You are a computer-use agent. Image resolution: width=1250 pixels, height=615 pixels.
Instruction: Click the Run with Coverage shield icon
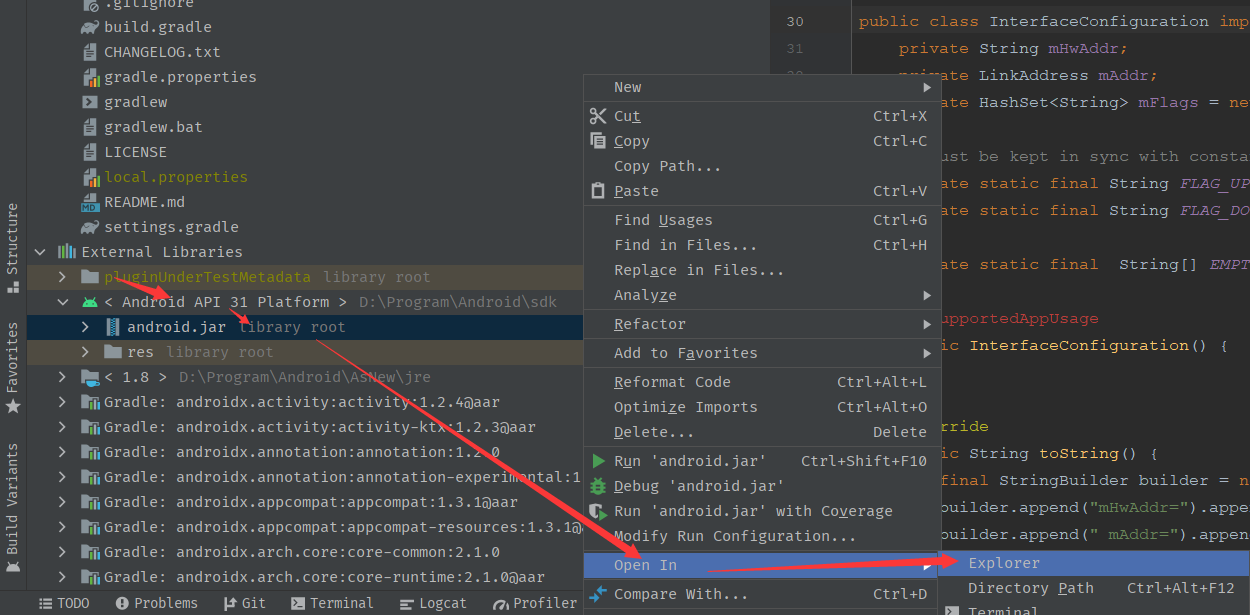(x=598, y=511)
